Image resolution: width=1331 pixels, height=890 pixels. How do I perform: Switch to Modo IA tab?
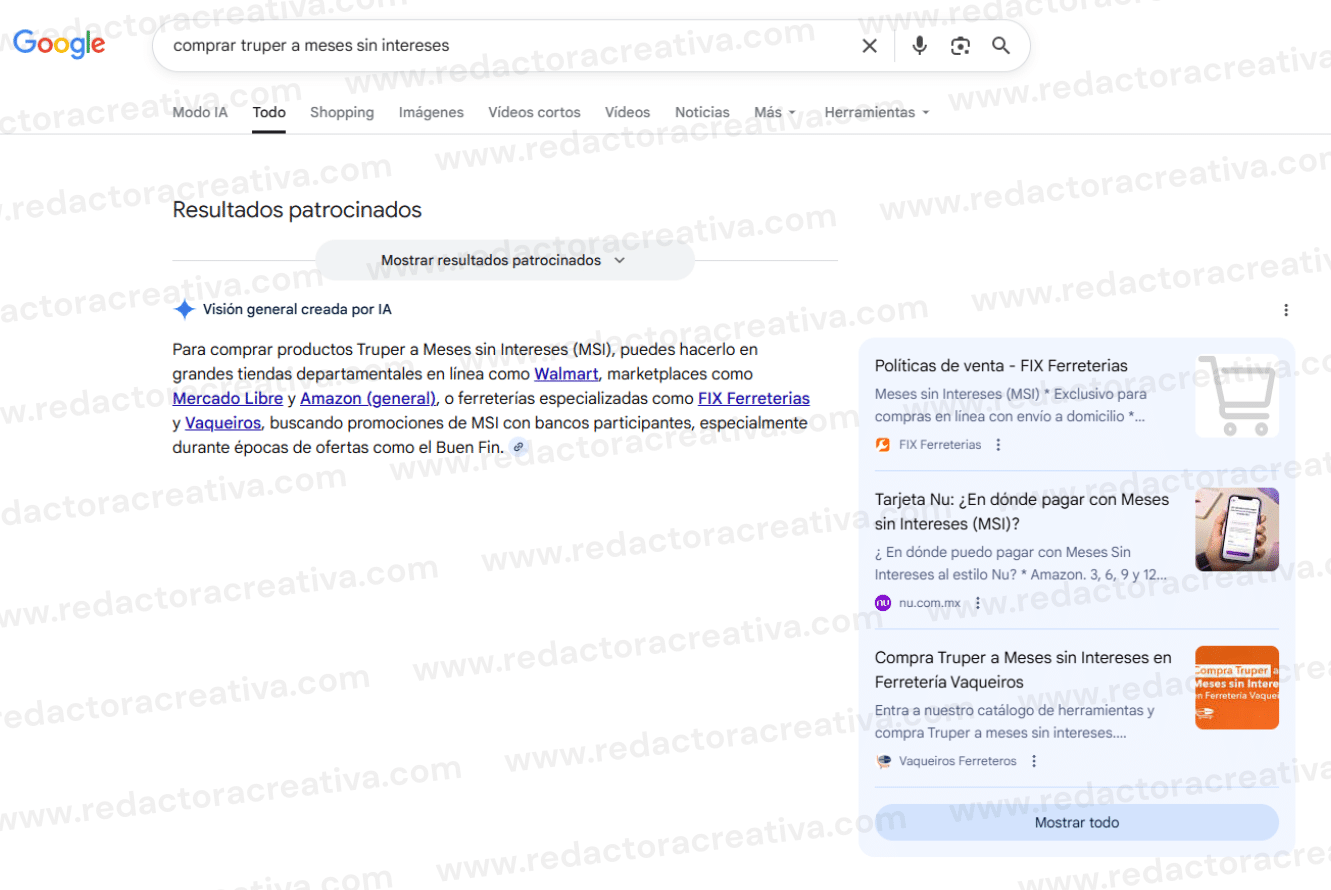(200, 112)
